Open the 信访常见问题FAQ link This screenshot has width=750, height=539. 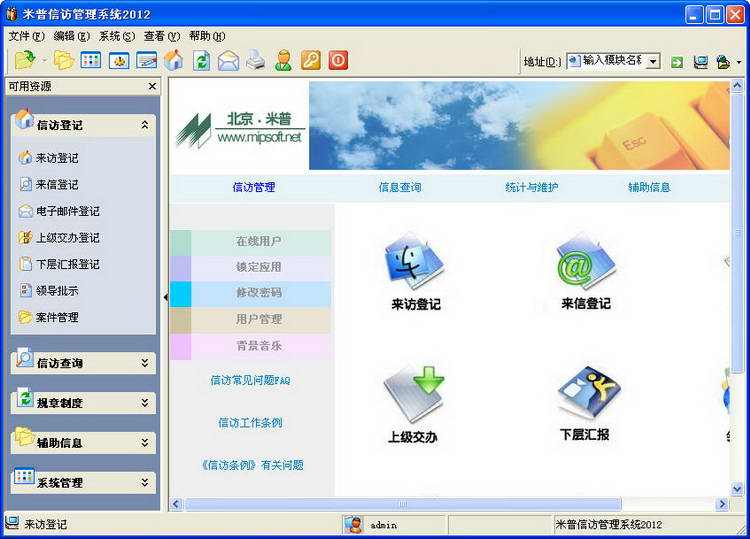[250, 380]
